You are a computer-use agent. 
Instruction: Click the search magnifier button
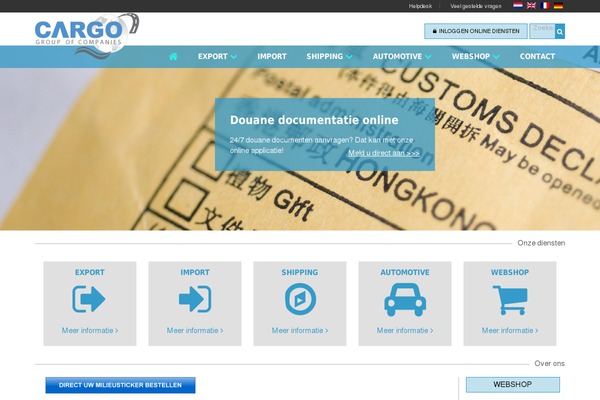pyautogui.click(x=560, y=32)
